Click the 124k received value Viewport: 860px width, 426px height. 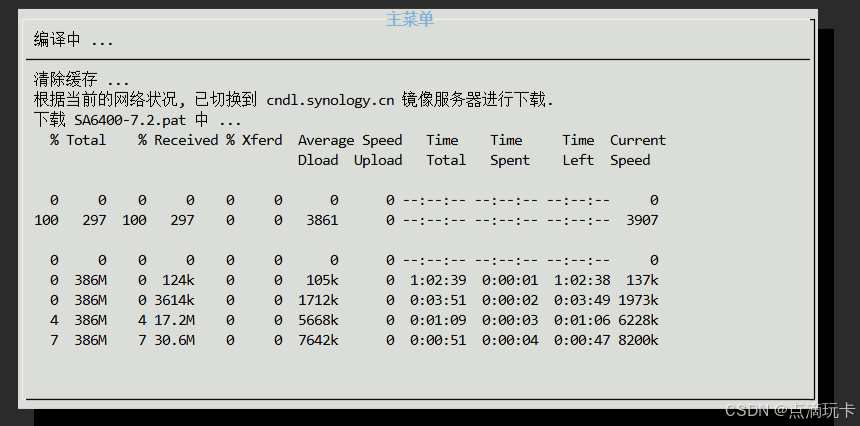click(178, 280)
